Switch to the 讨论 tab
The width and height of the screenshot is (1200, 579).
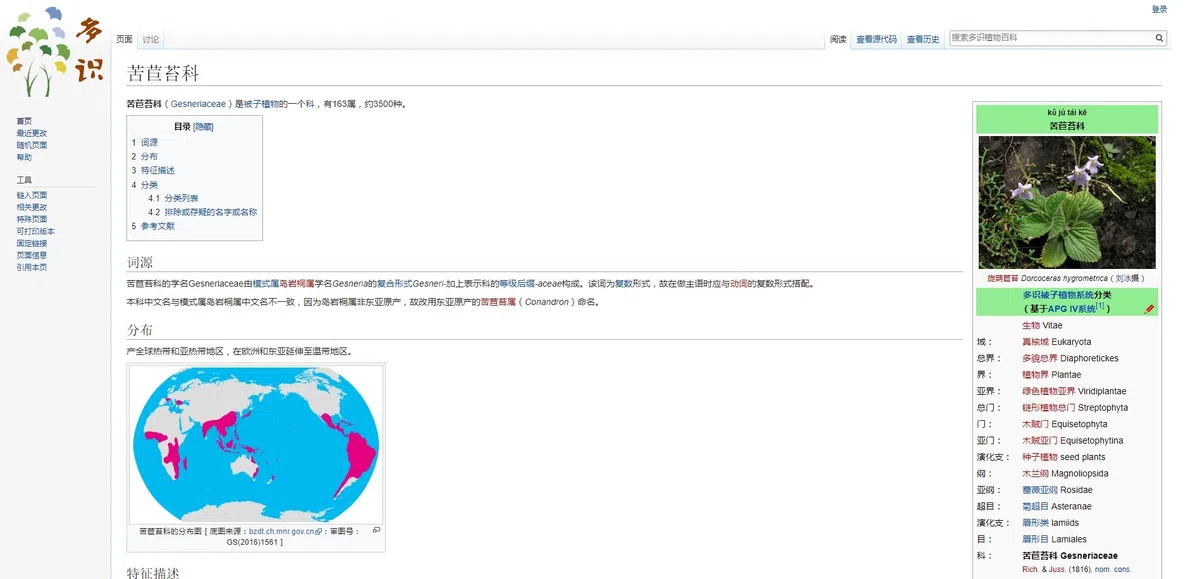point(150,40)
